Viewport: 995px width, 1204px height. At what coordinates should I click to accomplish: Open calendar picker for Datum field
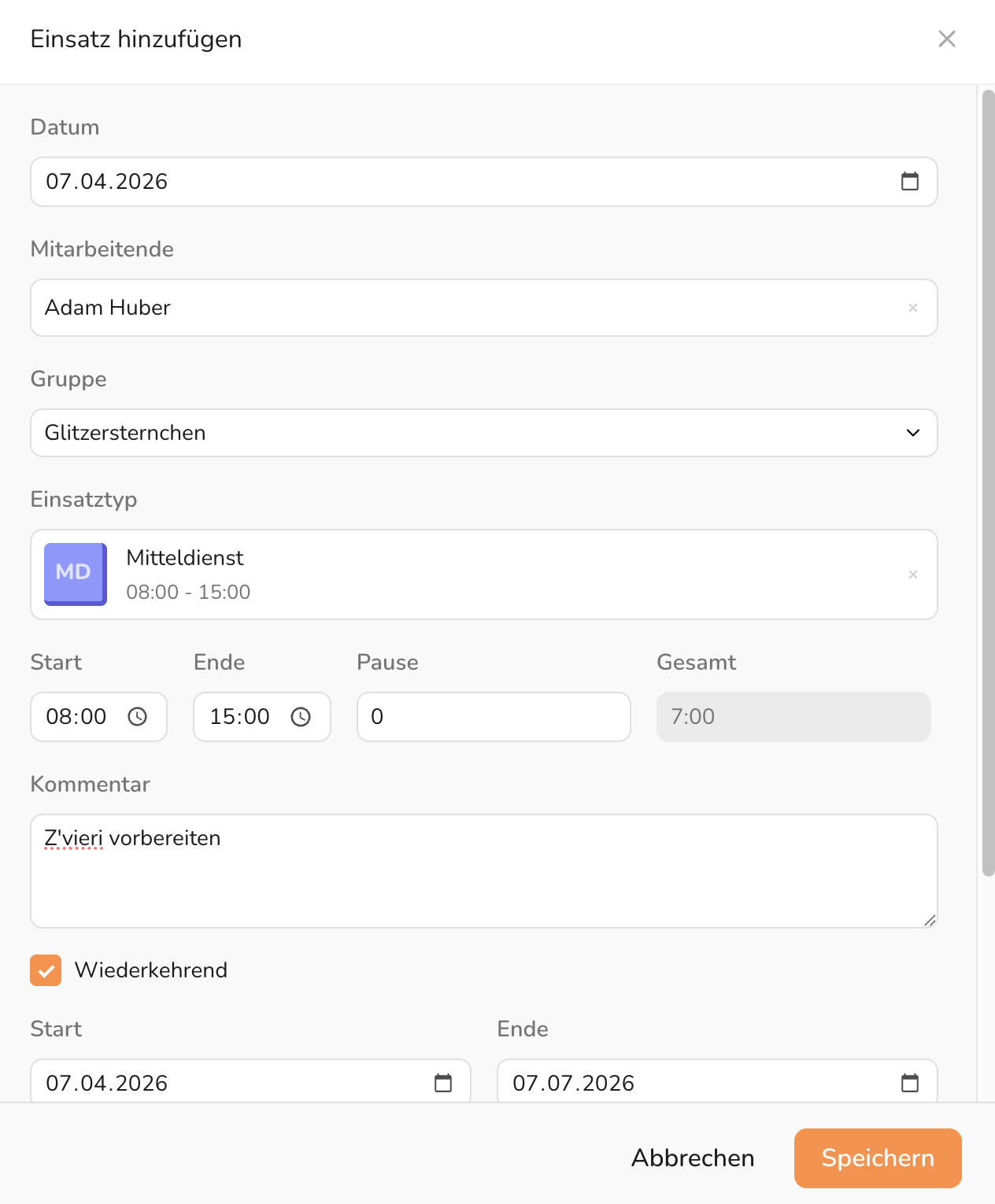coord(909,182)
